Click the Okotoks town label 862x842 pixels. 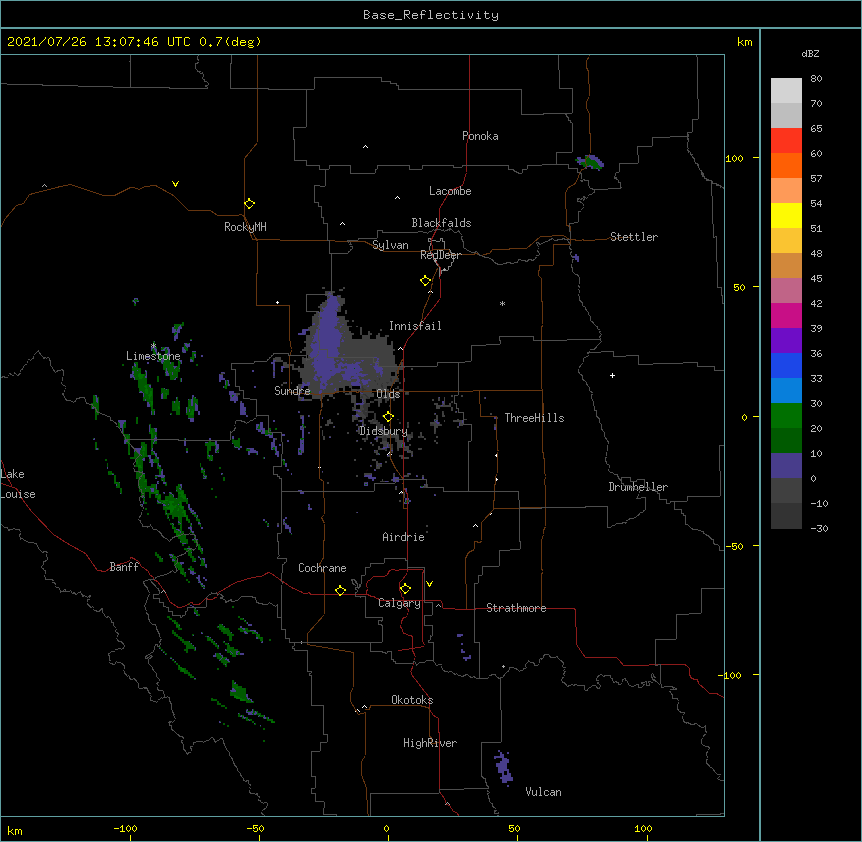click(x=412, y=700)
